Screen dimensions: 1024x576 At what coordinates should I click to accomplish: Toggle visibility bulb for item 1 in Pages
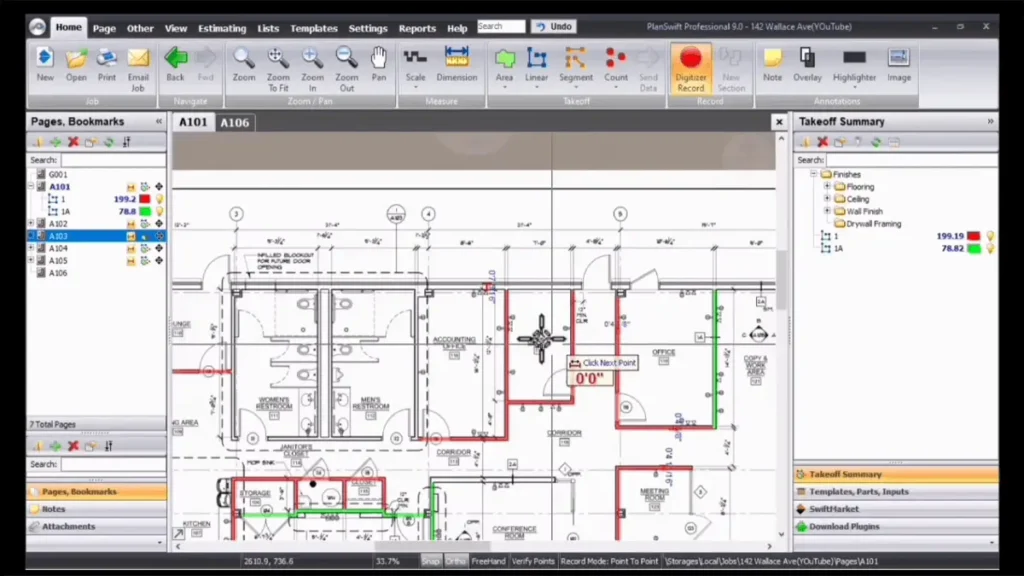[159, 199]
